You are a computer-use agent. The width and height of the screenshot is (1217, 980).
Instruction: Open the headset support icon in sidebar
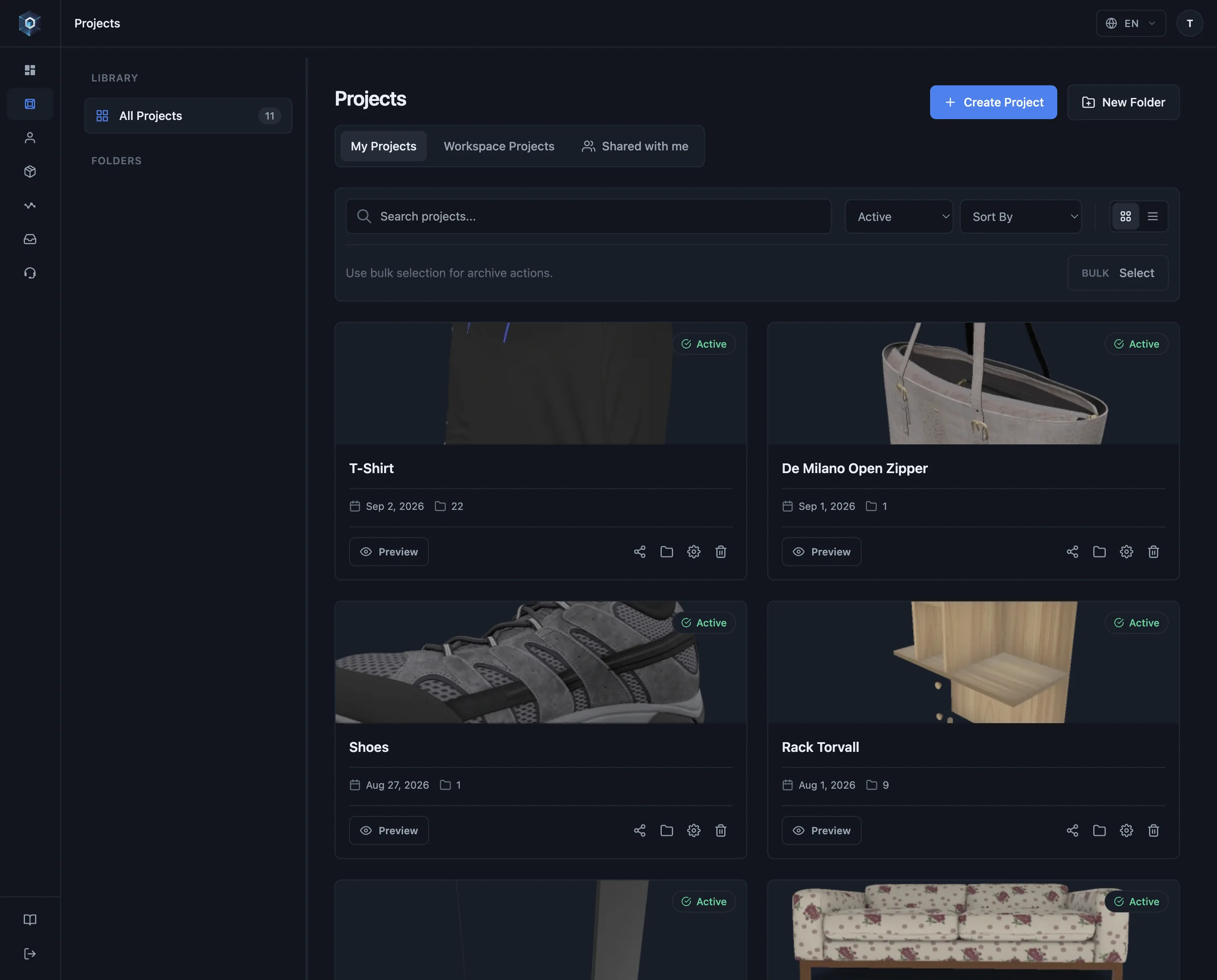[30, 273]
